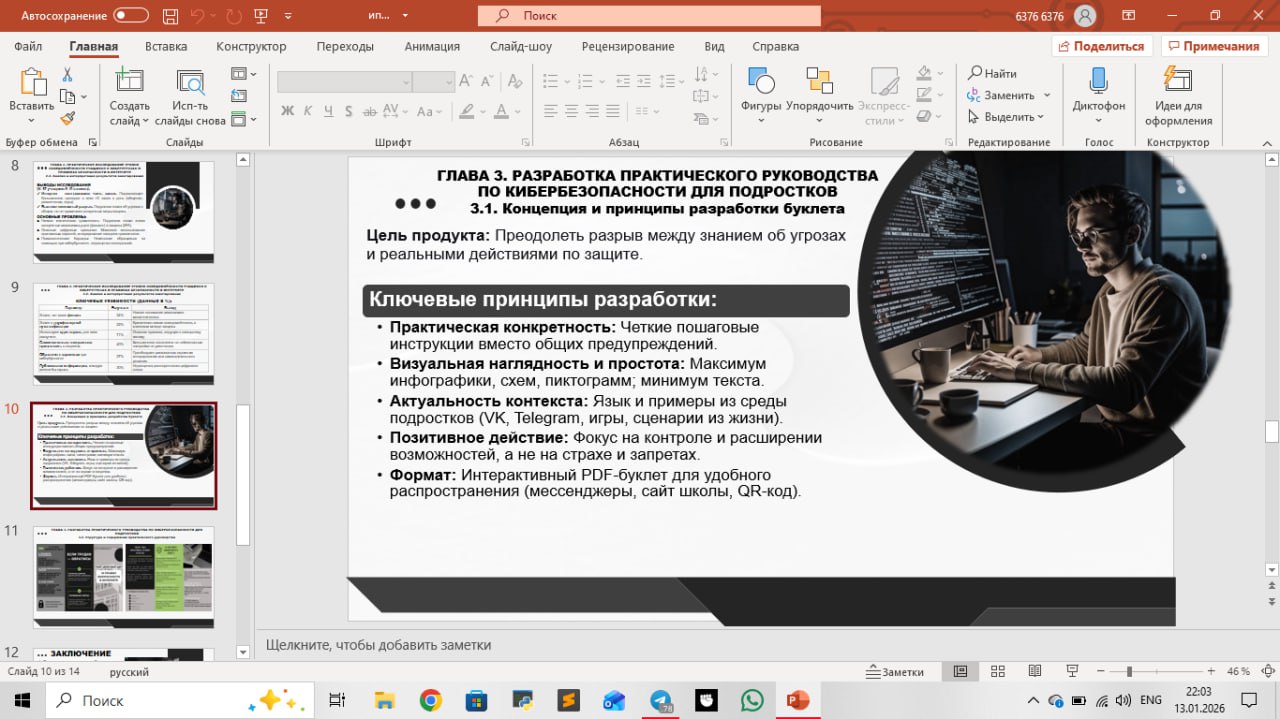Click the Save floppy-disk icon
The width and height of the screenshot is (1280, 719).
(171, 16)
